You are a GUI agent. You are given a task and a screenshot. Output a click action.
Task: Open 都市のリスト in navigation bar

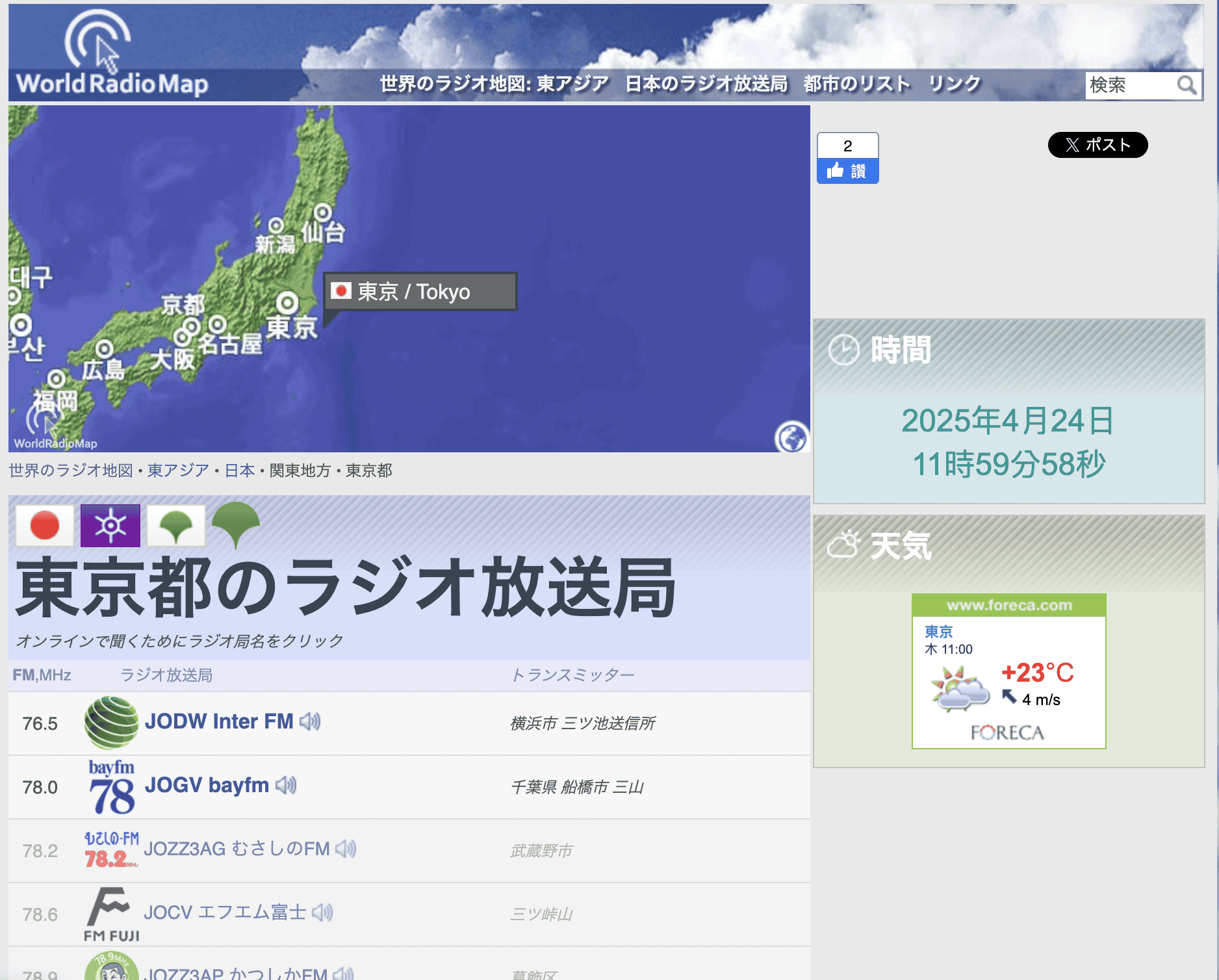pyautogui.click(x=856, y=84)
